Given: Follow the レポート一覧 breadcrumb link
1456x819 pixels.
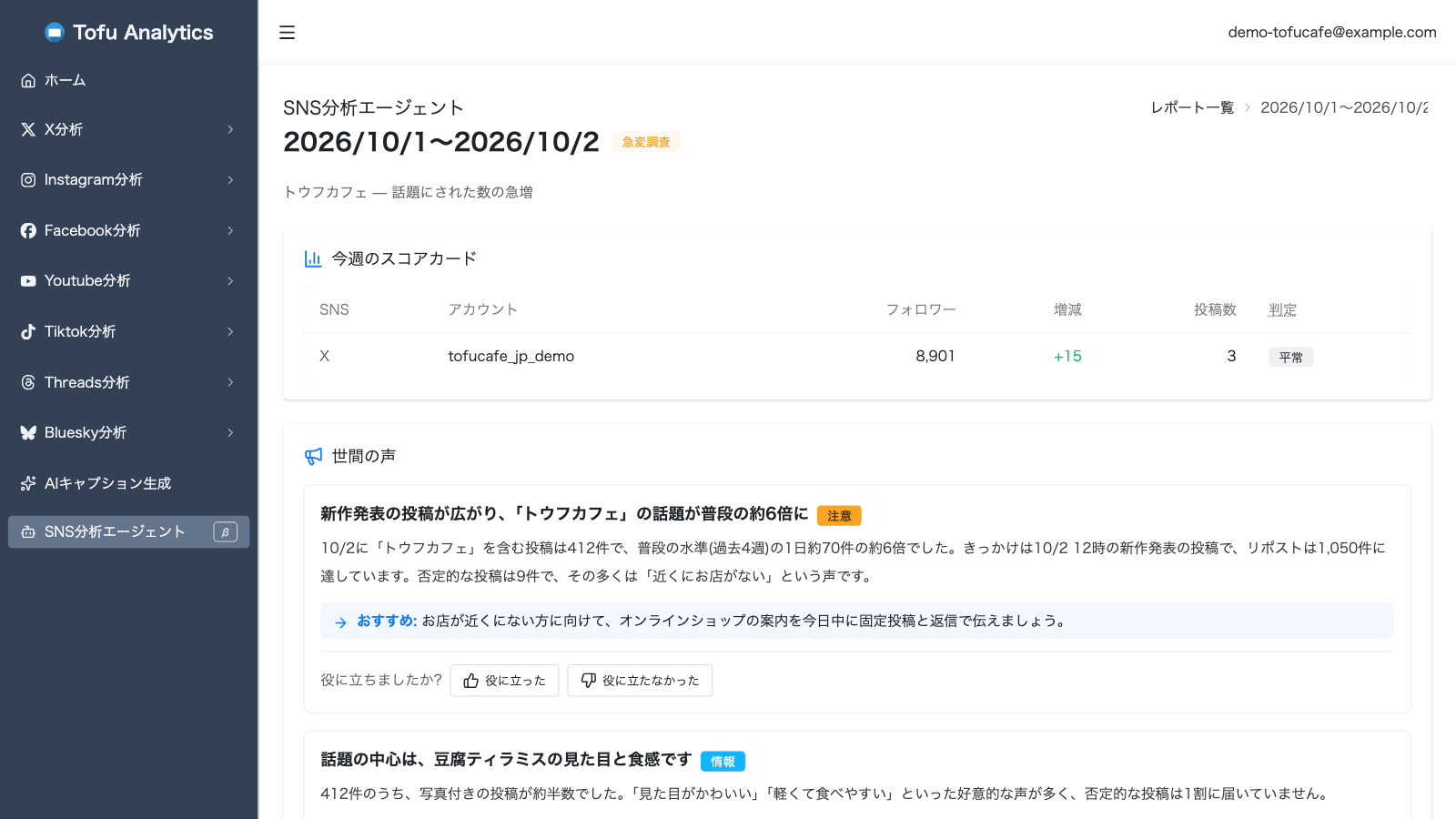Looking at the screenshot, I should click(1192, 107).
